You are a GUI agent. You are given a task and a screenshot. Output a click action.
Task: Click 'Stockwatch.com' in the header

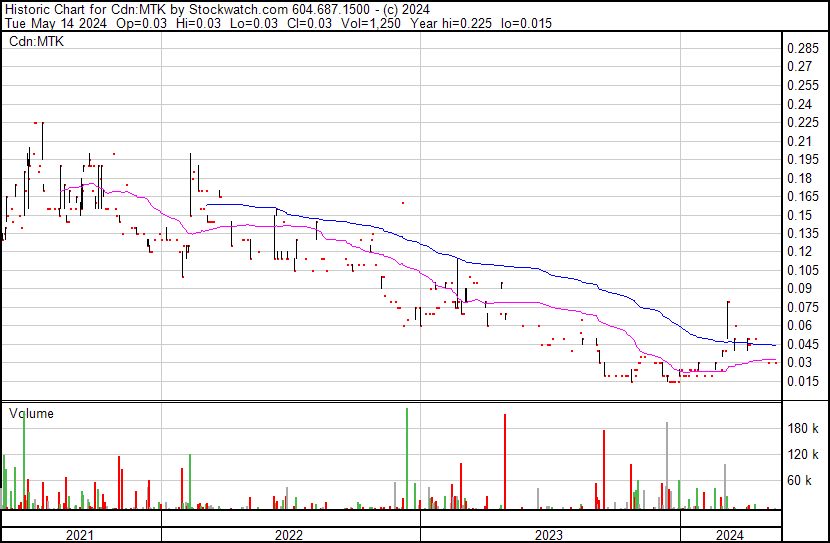[239, 10]
